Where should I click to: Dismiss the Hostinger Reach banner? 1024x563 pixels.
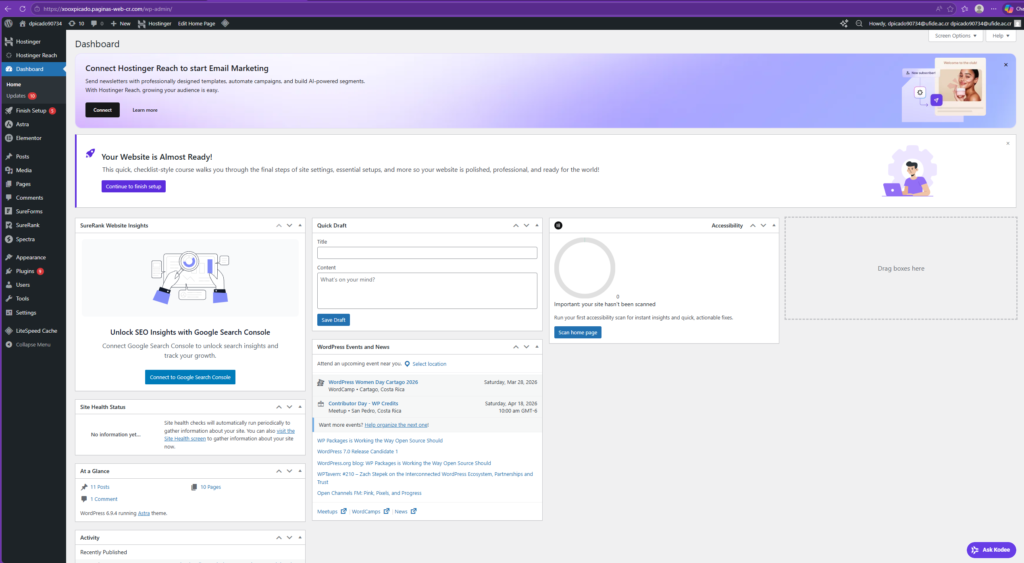[x=1006, y=65]
